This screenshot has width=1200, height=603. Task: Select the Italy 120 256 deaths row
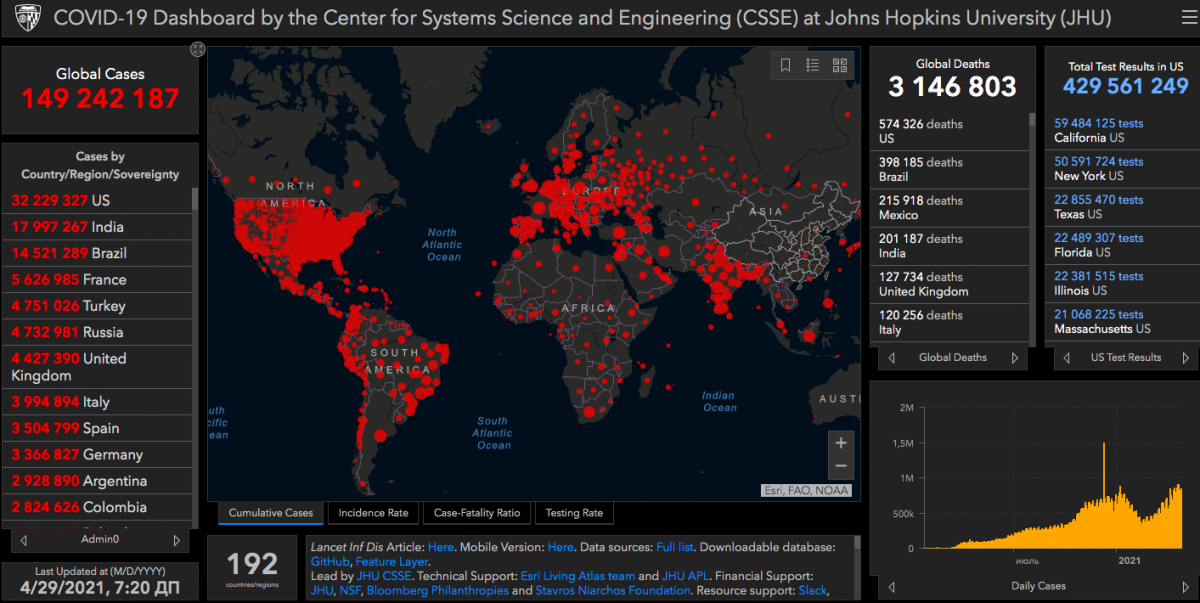[x=950, y=322]
